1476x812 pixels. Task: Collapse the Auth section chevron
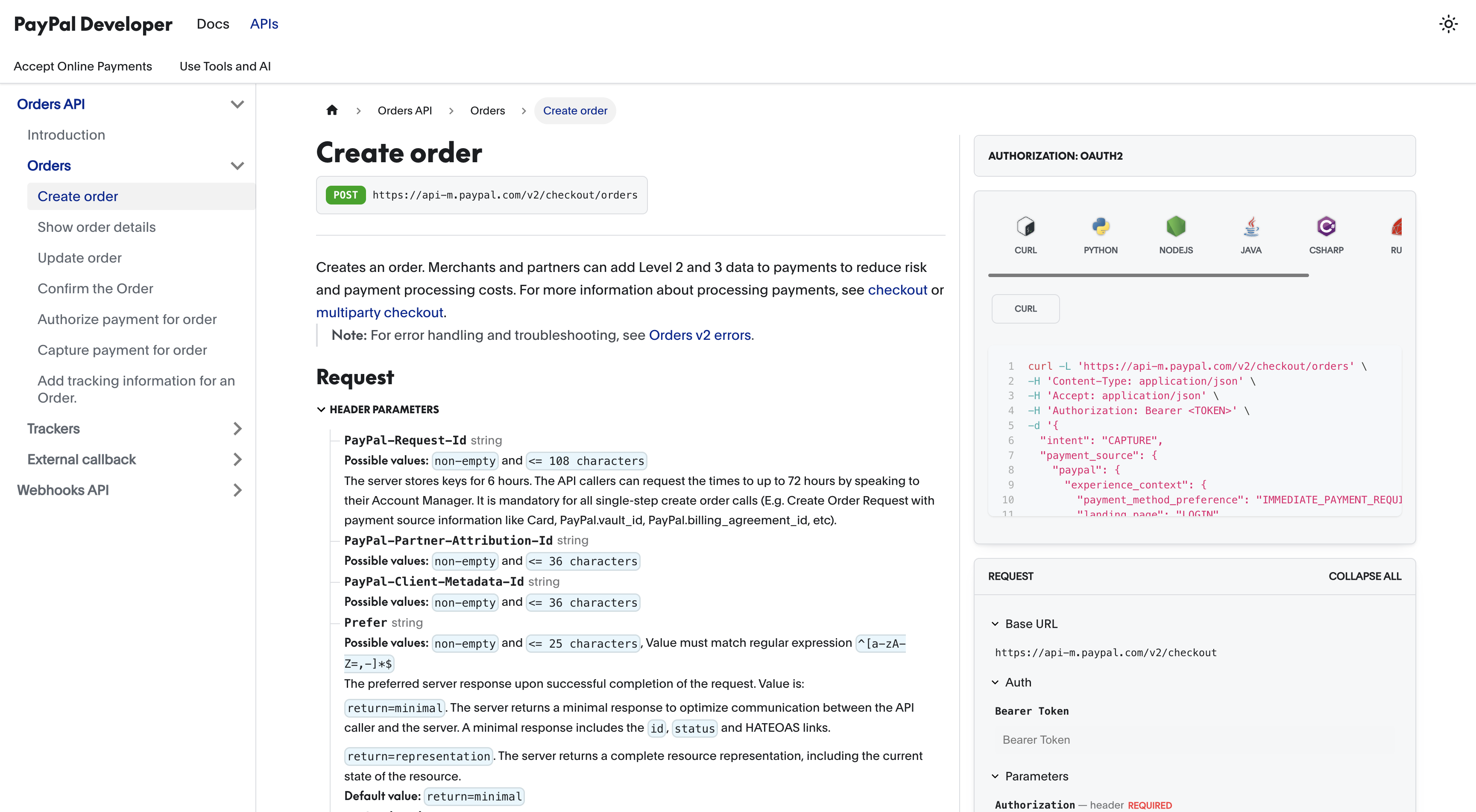tap(995, 682)
